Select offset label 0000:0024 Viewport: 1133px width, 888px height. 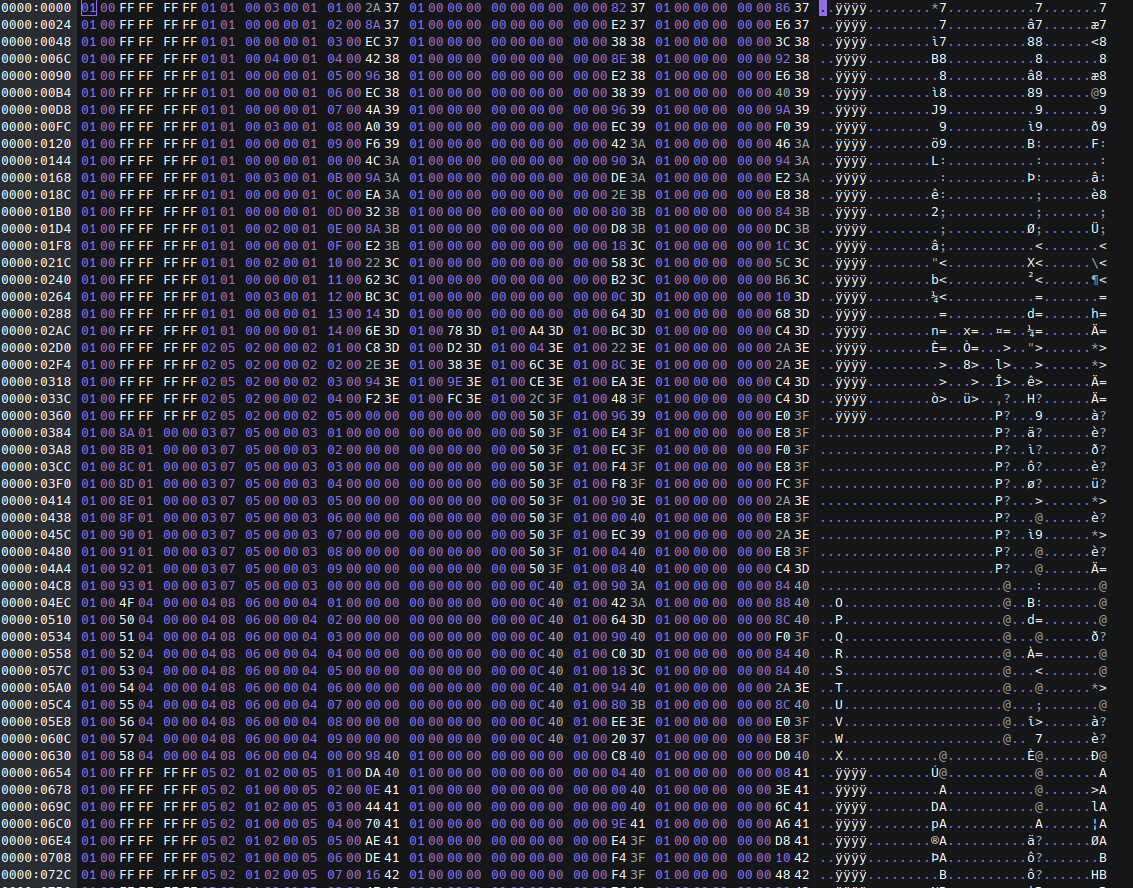(x=36, y=25)
